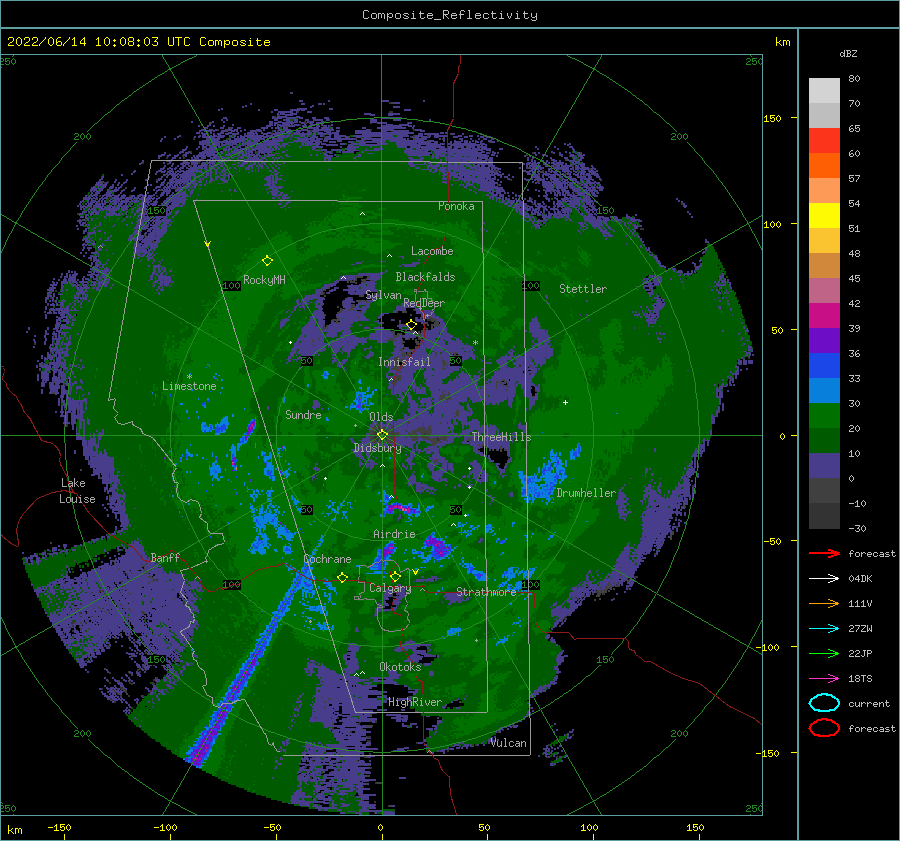900x841 pixels.
Task: Select the magenta 18TS arrow icon
Action: point(824,679)
